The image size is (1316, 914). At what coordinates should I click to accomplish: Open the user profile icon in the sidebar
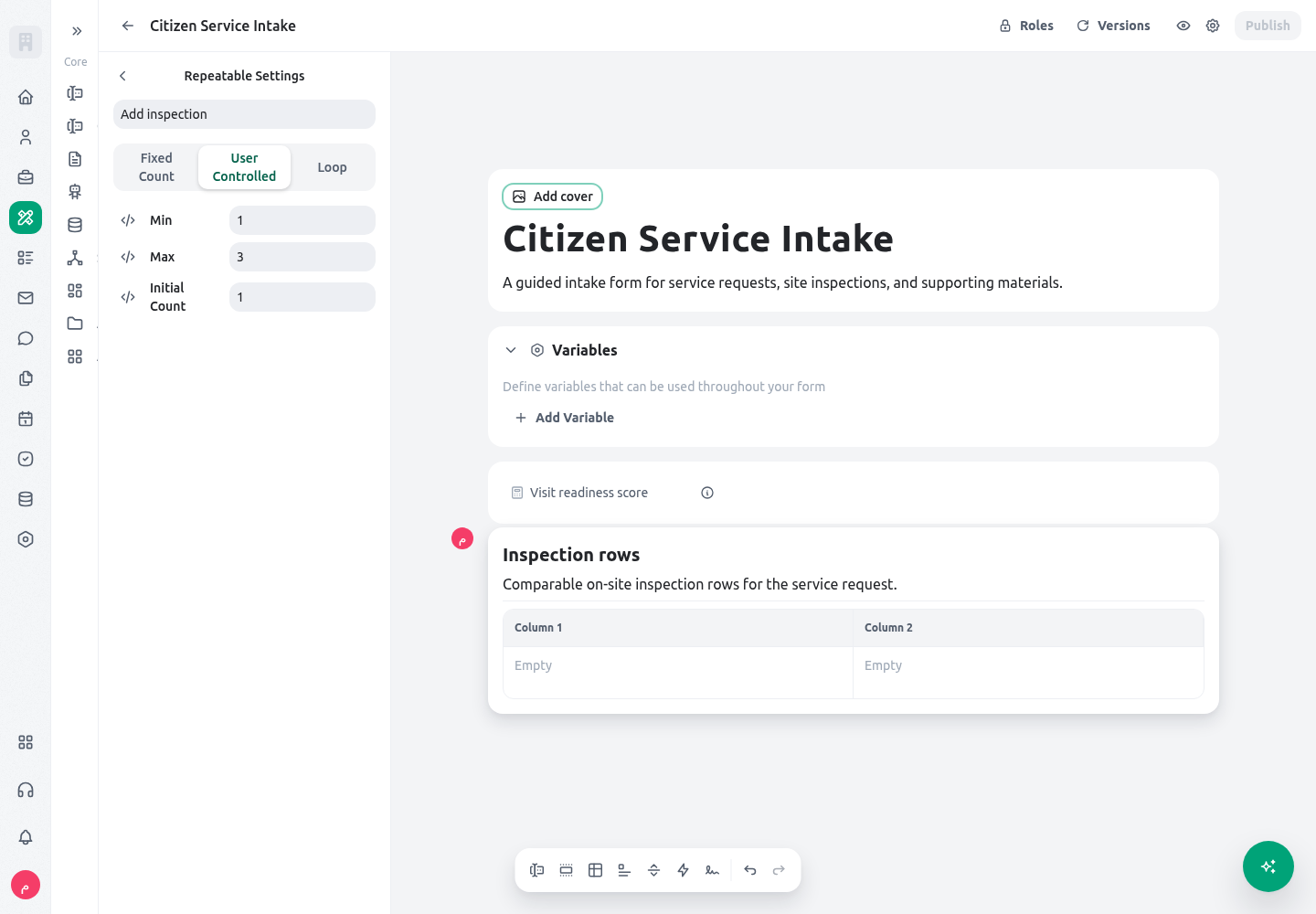pyautogui.click(x=26, y=137)
